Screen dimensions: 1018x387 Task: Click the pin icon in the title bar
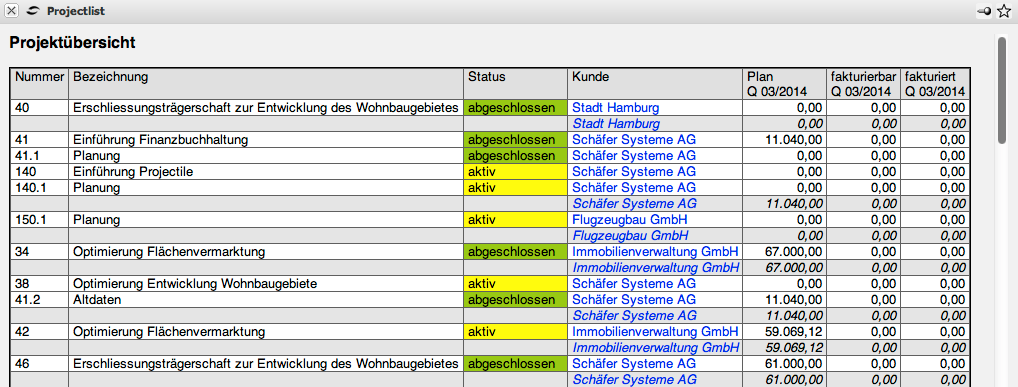click(x=984, y=11)
